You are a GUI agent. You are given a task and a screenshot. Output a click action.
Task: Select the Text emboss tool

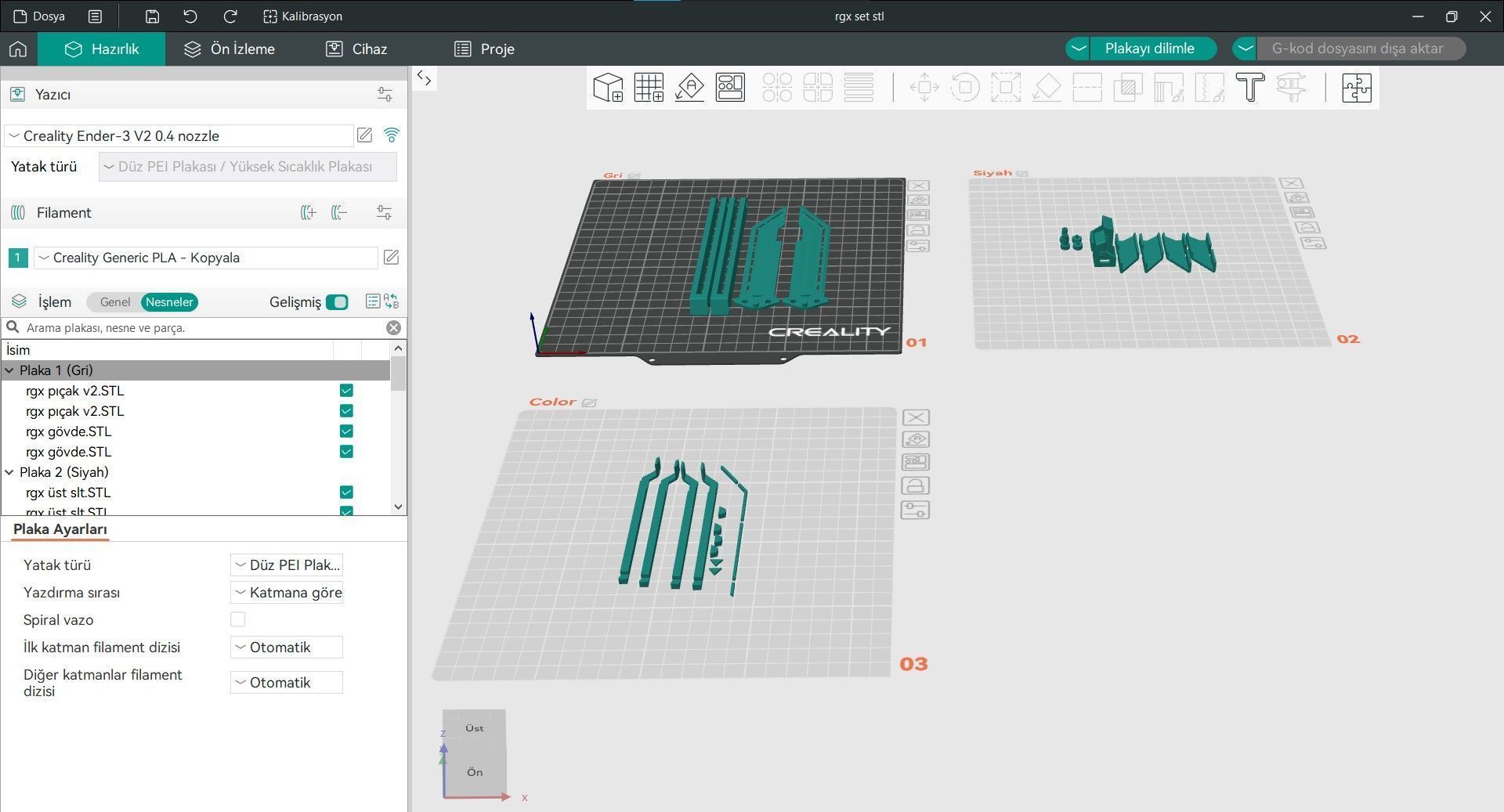[x=1250, y=88]
